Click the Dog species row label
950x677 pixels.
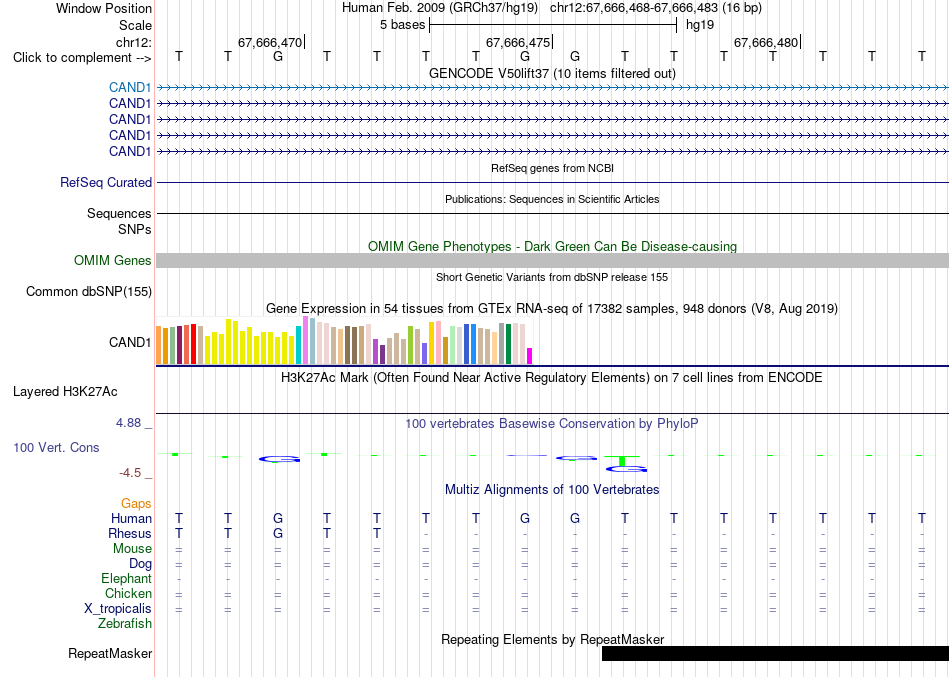coord(141,564)
